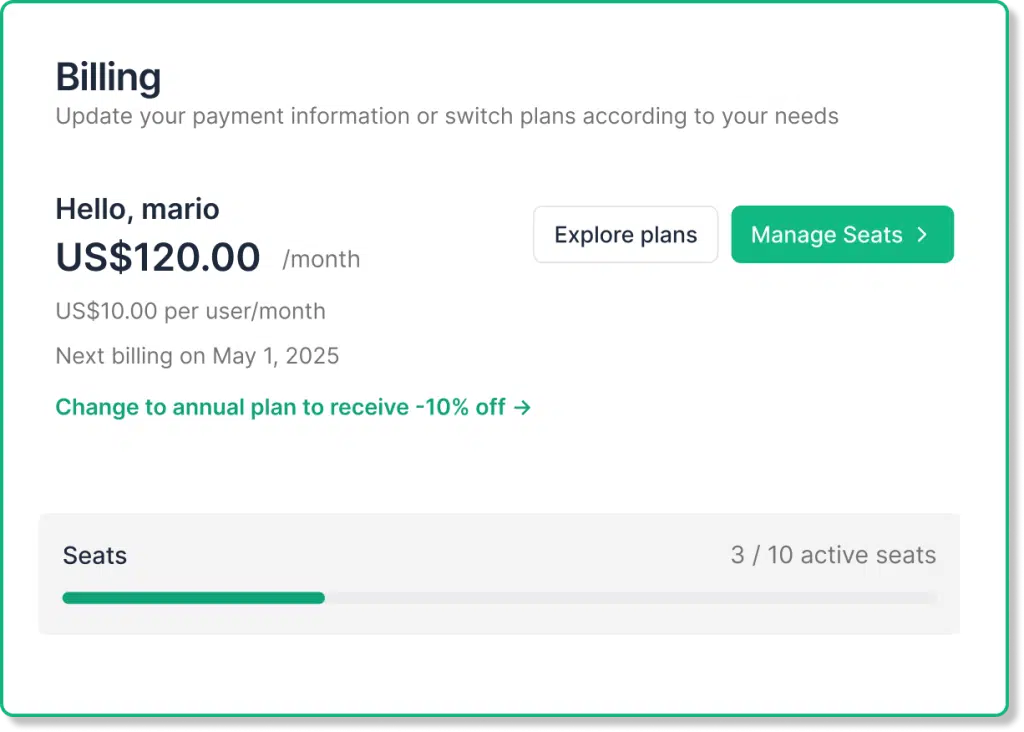Click the end of the green seats progress fill
The height and width of the screenshot is (732, 1024).
tap(321, 597)
